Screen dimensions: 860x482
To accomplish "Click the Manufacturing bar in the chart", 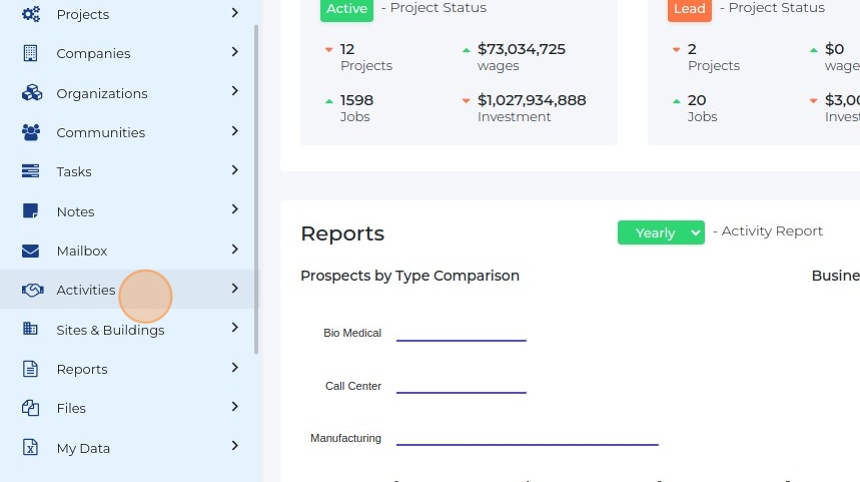I will 527,443.
